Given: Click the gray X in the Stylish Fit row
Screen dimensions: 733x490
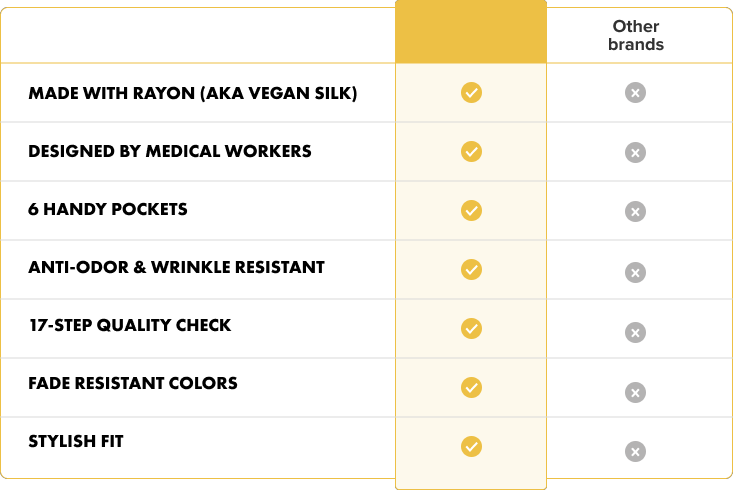Looking at the screenshot, I should tap(635, 451).
